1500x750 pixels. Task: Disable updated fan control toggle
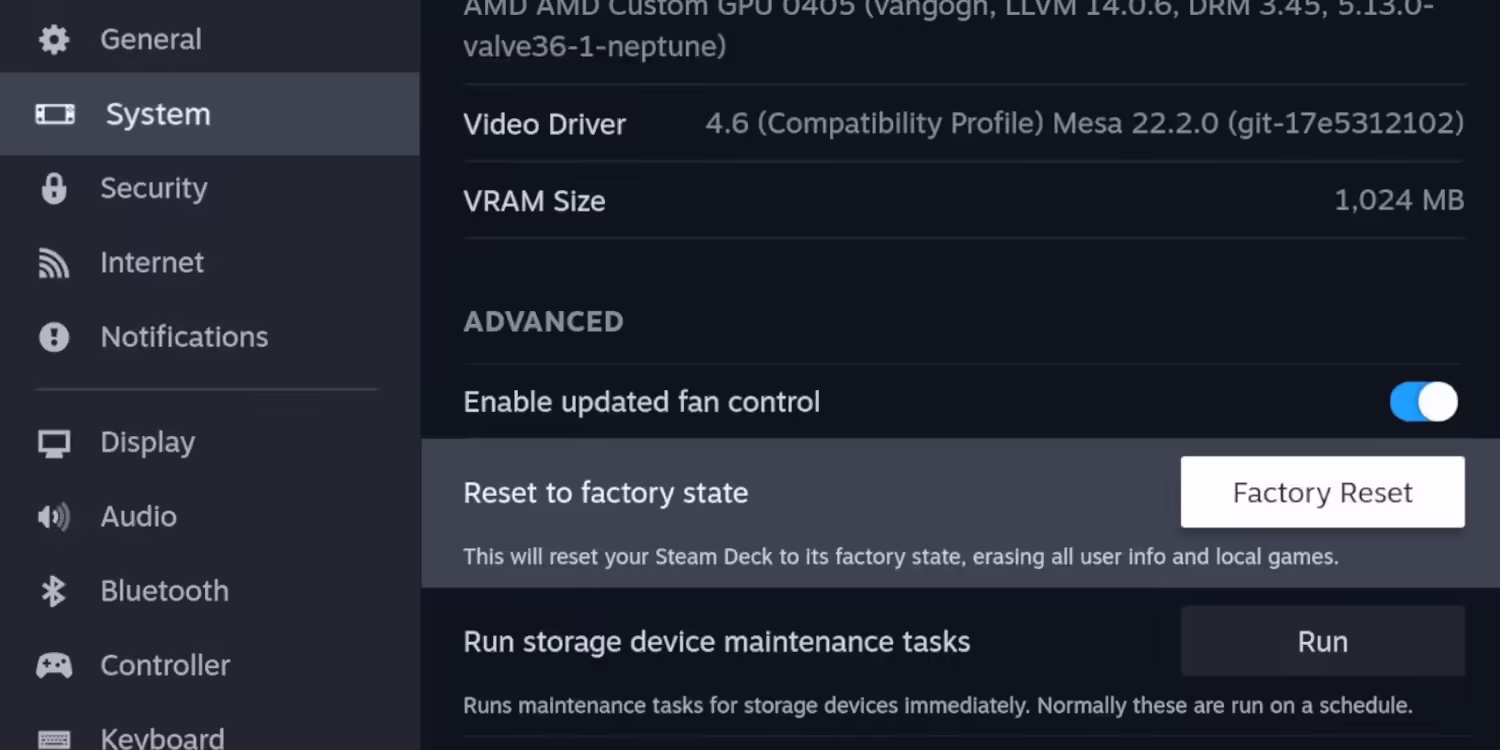(x=1424, y=402)
